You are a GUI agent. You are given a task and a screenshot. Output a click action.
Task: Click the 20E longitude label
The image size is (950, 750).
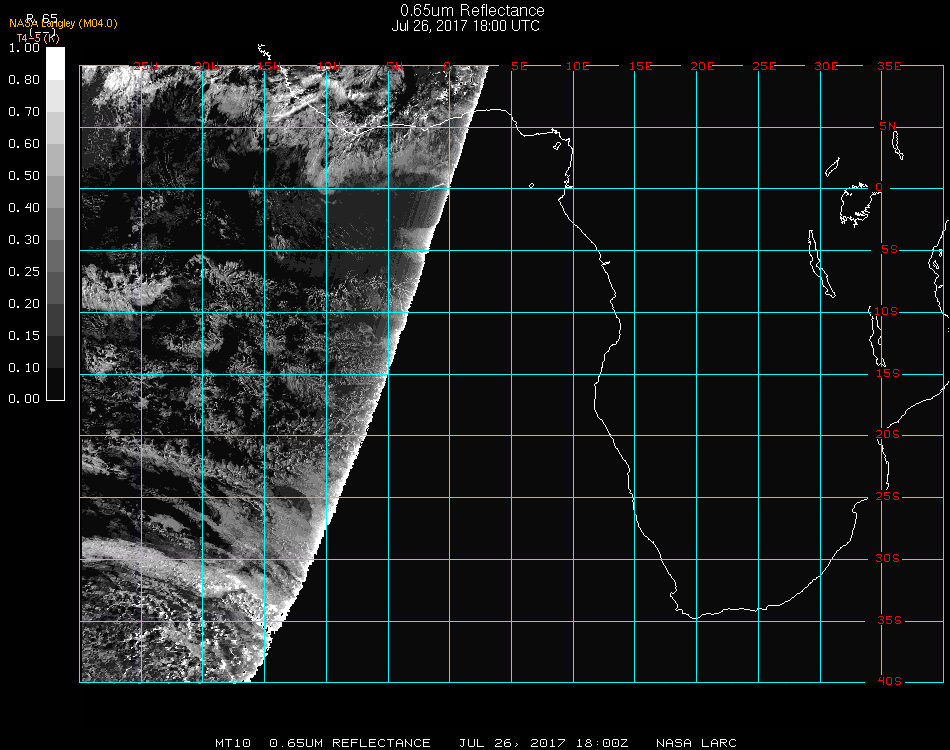(x=702, y=66)
